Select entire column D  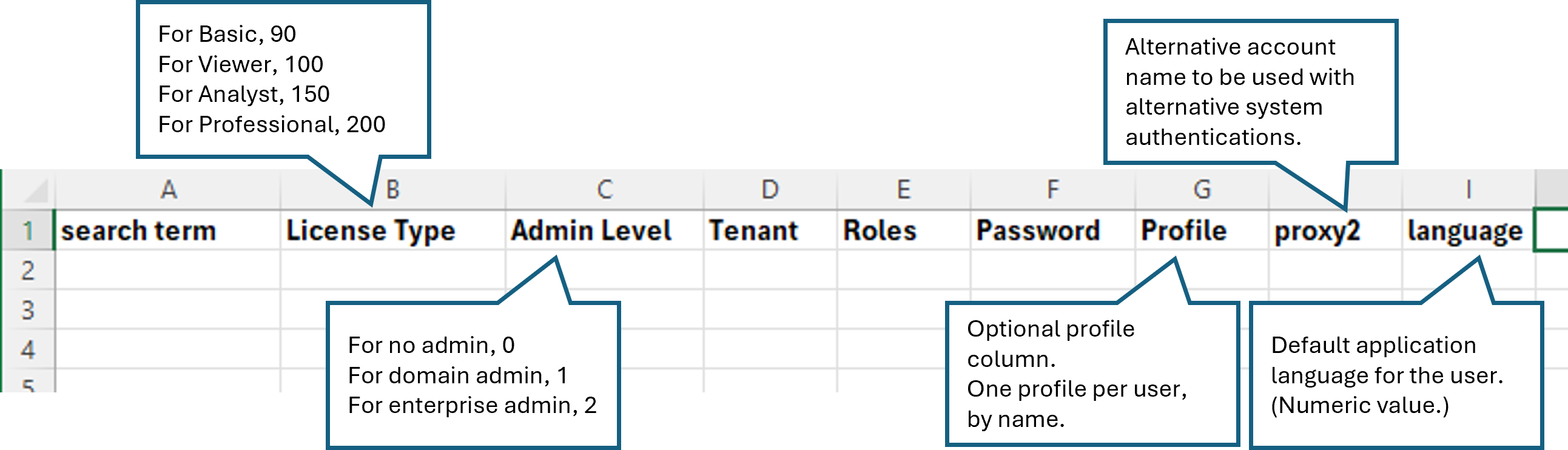pyautogui.click(x=770, y=190)
